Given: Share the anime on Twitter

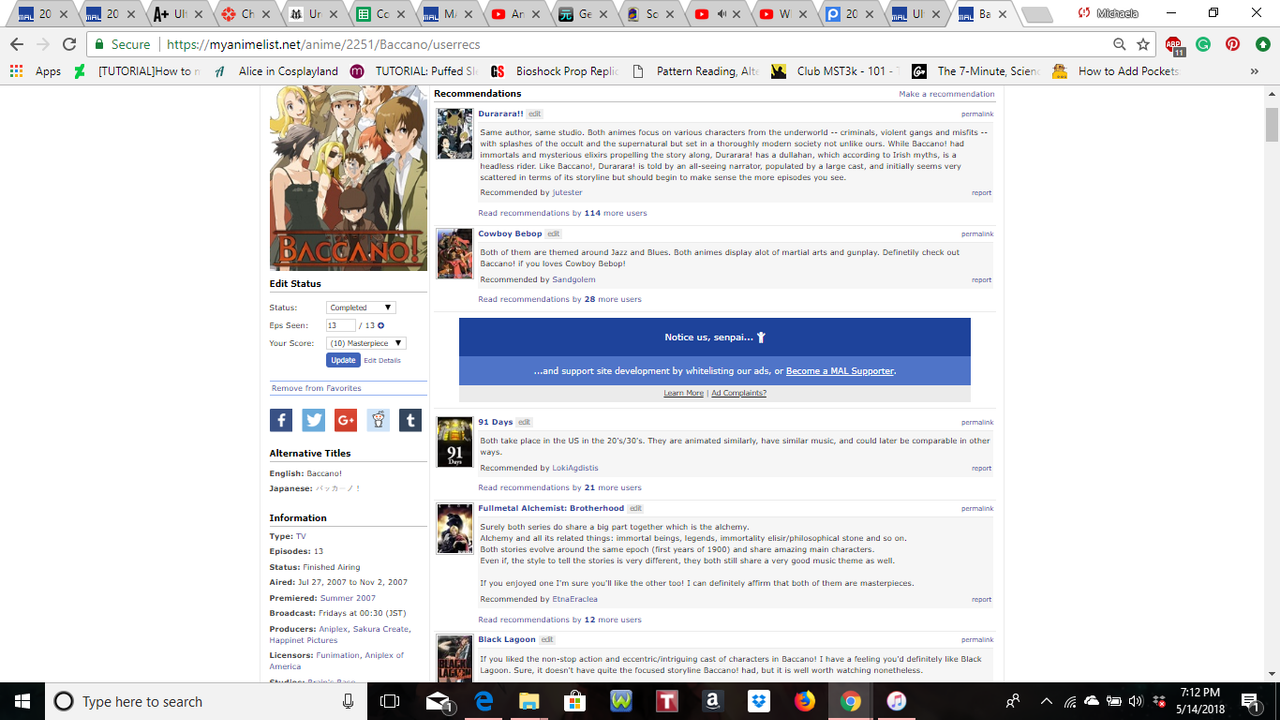Looking at the screenshot, I should pos(314,420).
